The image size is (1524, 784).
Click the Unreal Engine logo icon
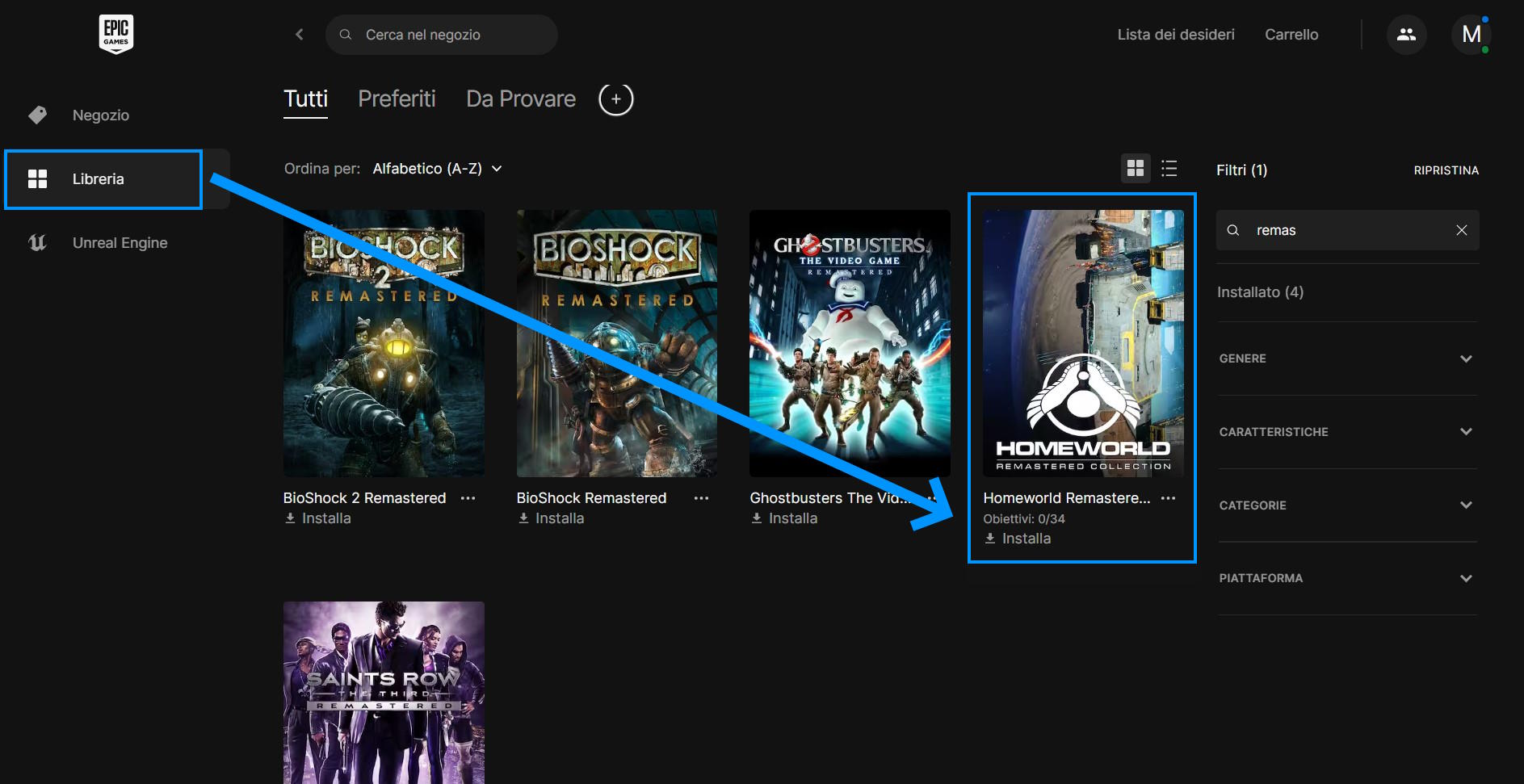38,242
